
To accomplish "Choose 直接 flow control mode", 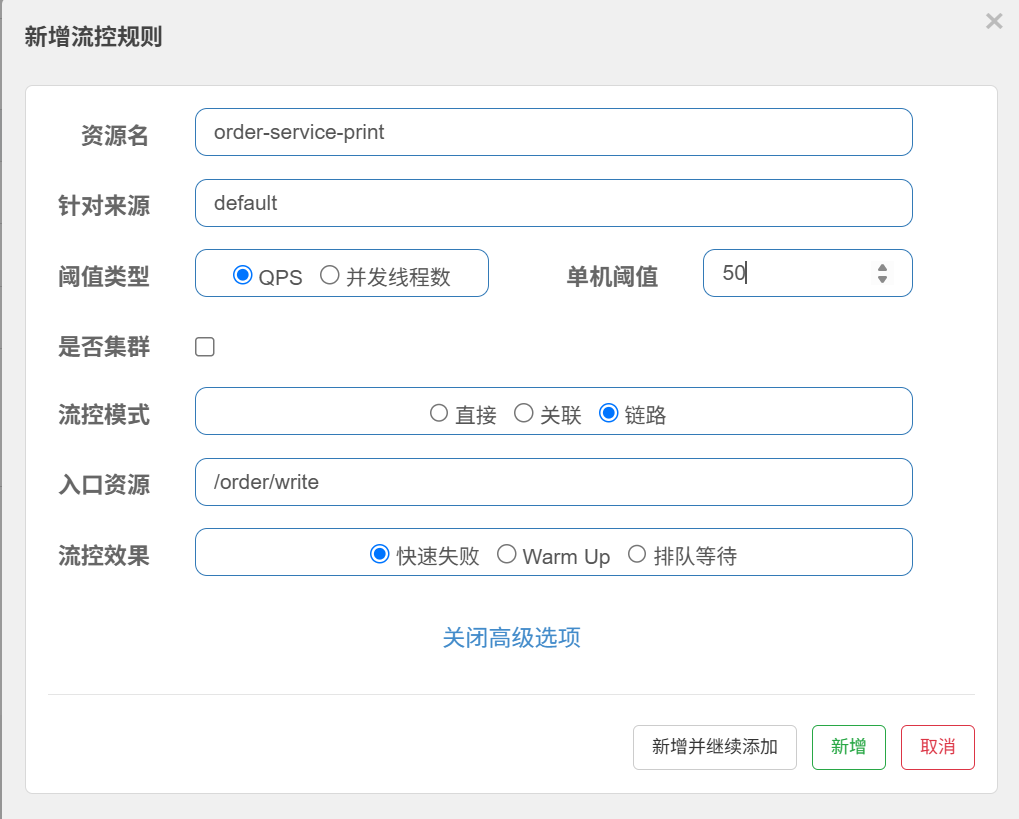I will tap(439, 413).
